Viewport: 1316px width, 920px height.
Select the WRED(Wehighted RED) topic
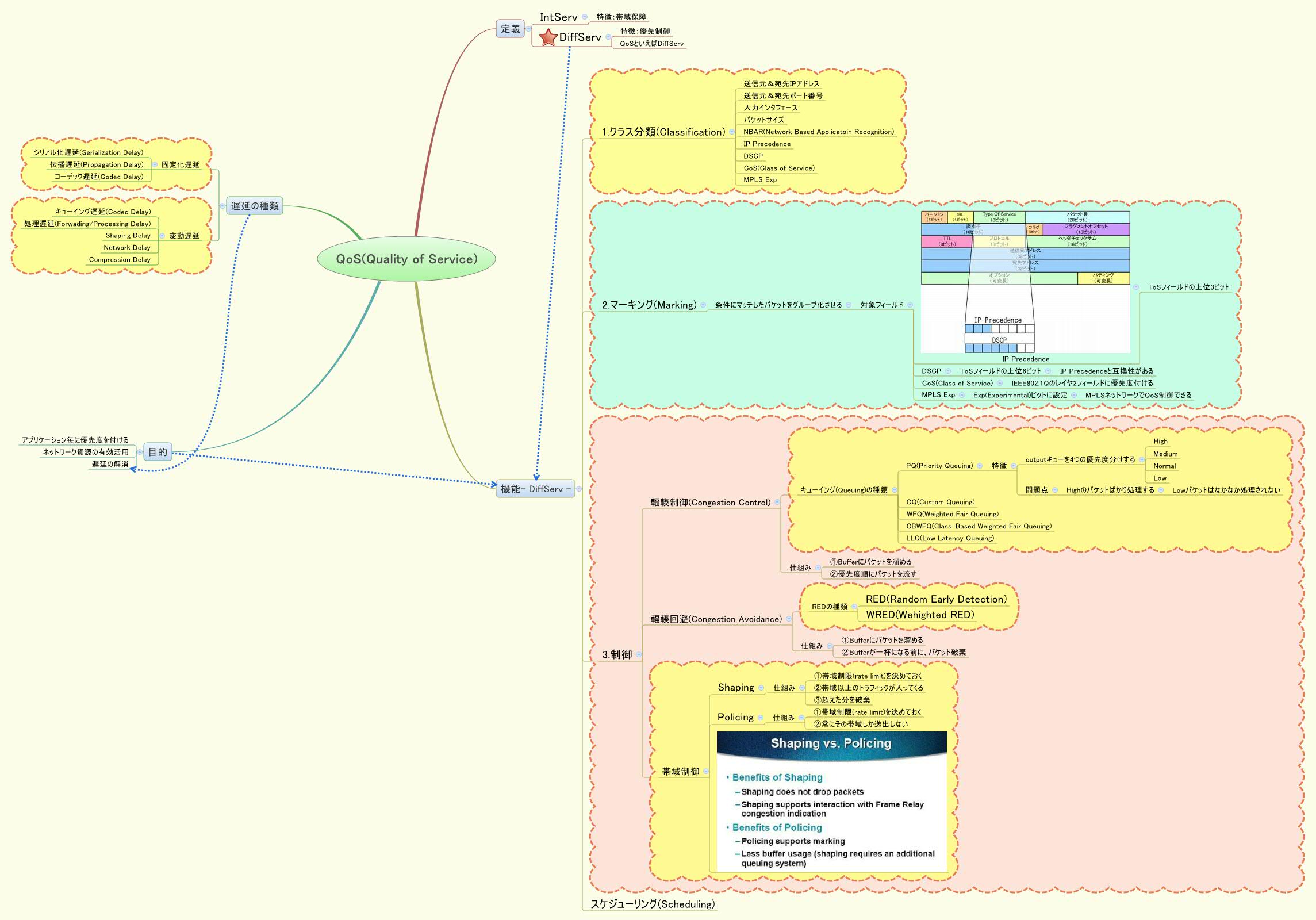tap(920, 615)
